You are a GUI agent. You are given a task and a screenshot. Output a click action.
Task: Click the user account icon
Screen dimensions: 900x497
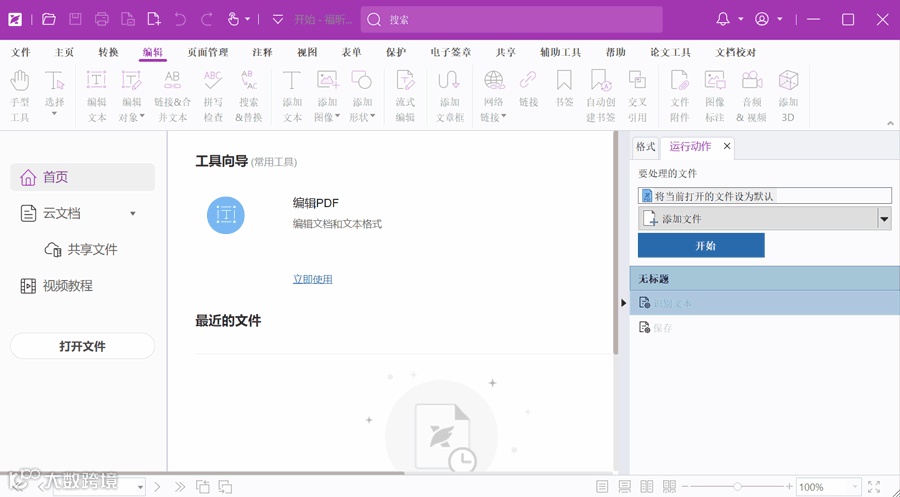(x=762, y=20)
